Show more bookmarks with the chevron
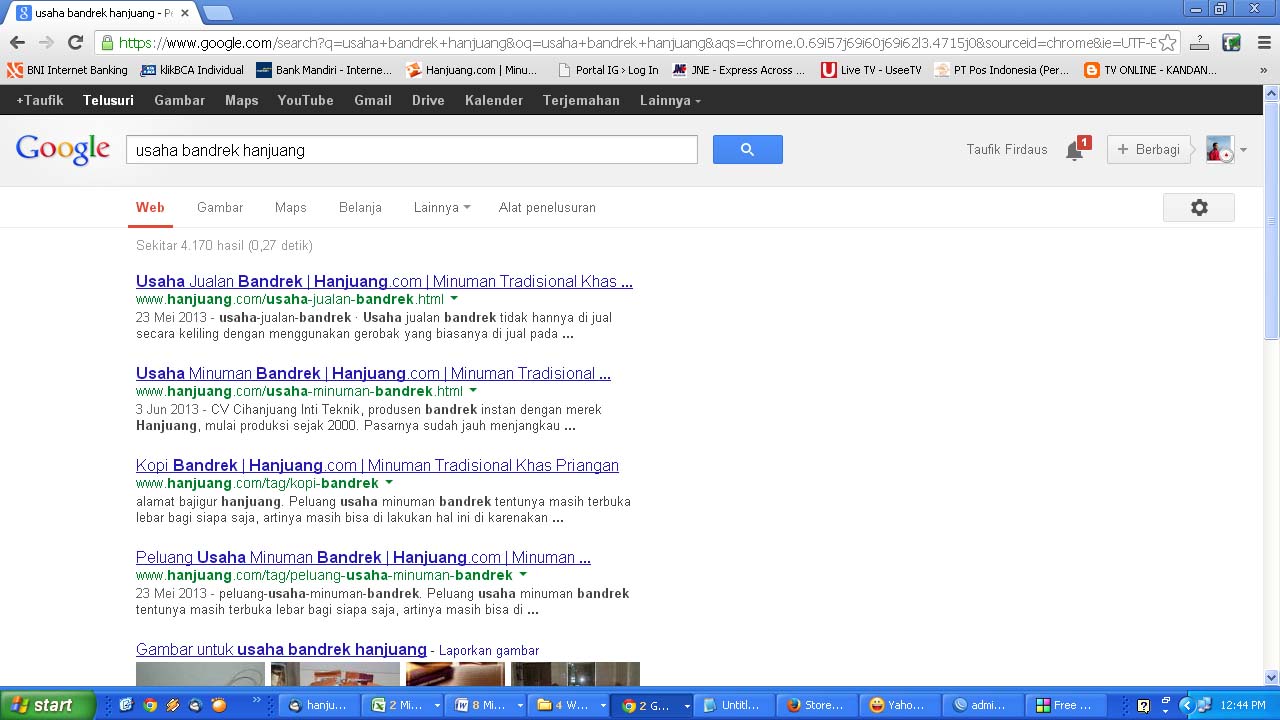 point(1264,70)
